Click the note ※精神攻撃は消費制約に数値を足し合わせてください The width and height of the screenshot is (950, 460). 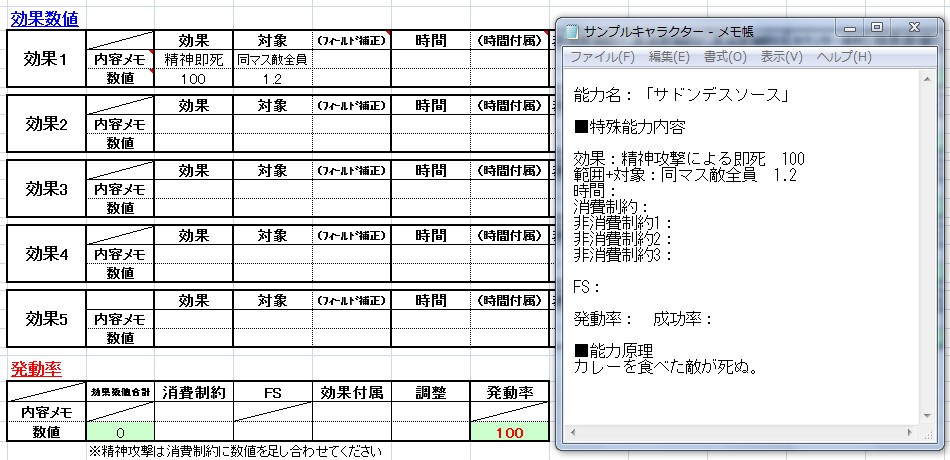(x=235, y=452)
